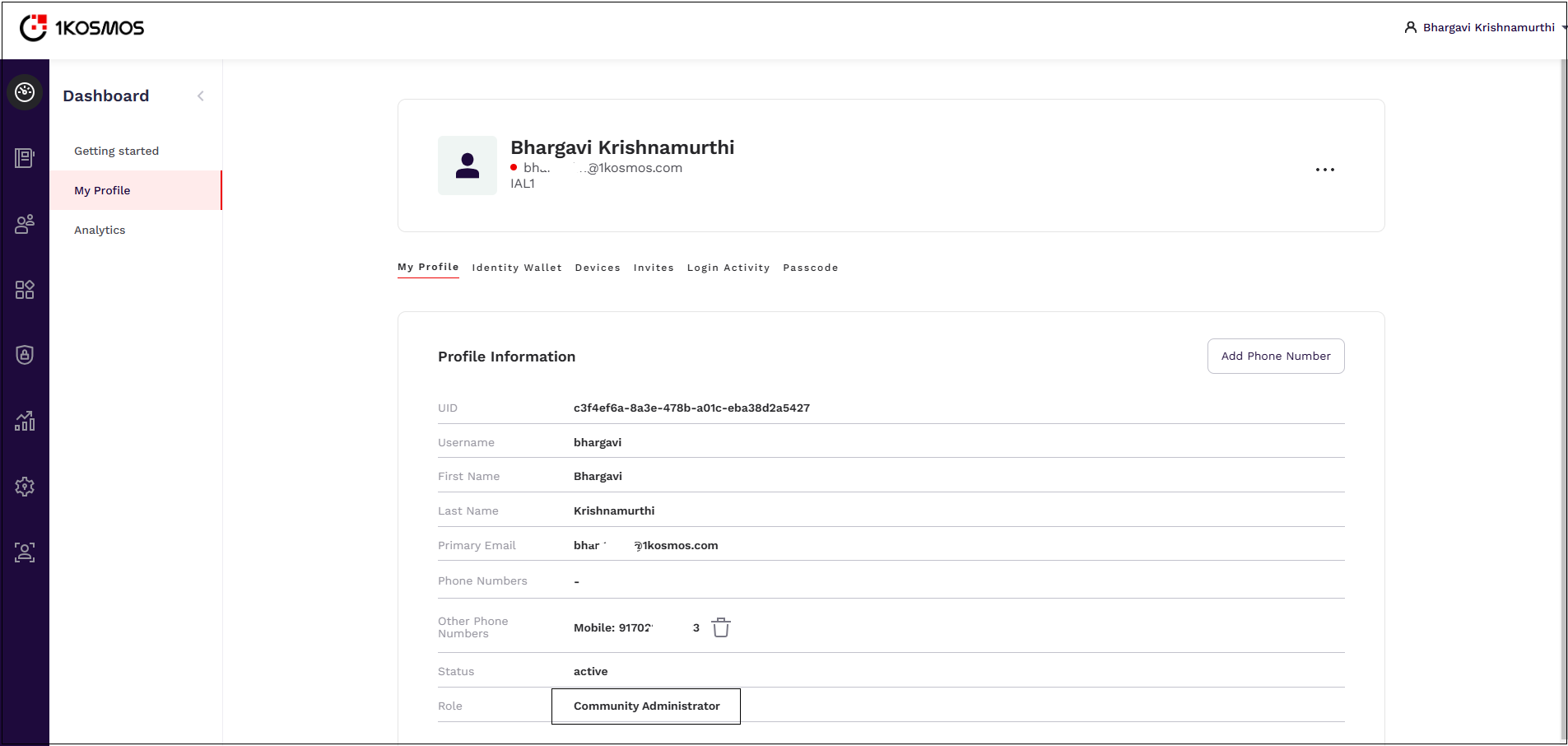Screen dimensions: 1568x746
Task: Open the shield lock security icon
Action: tap(25, 355)
